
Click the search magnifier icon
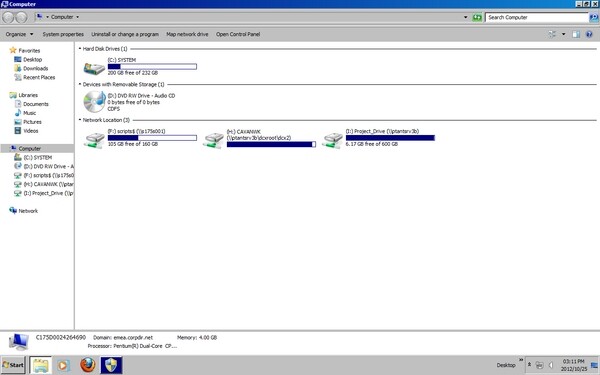point(593,17)
